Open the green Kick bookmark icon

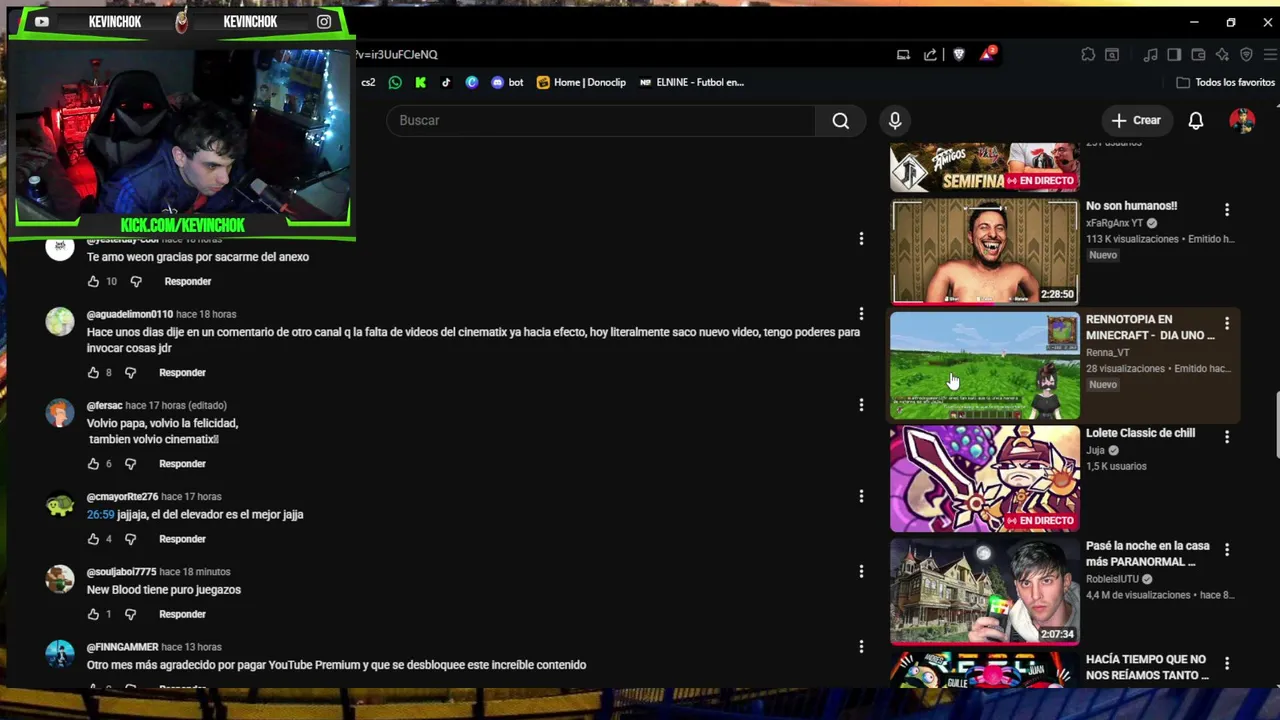[x=421, y=82]
